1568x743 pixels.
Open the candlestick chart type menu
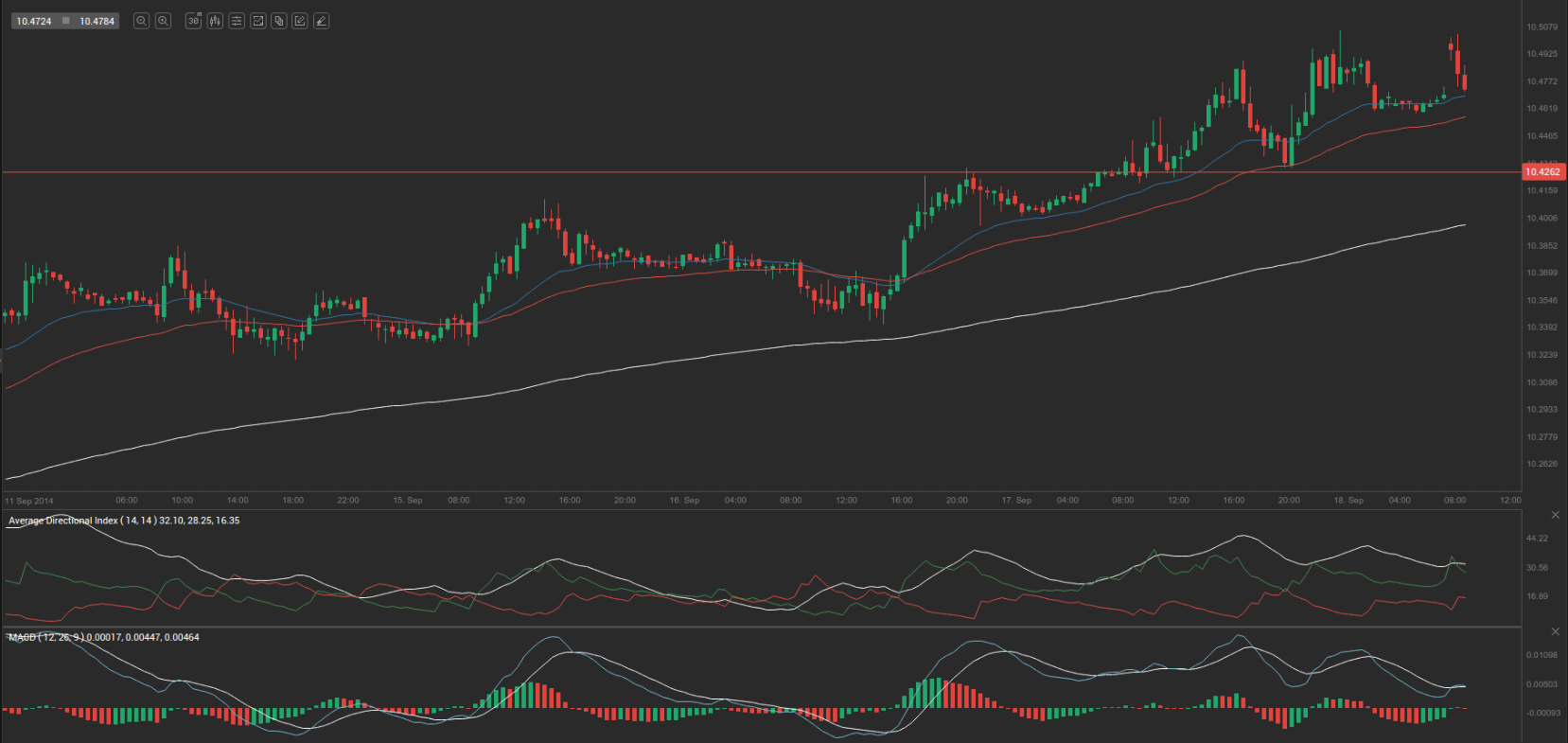click(x=215, y=21)
